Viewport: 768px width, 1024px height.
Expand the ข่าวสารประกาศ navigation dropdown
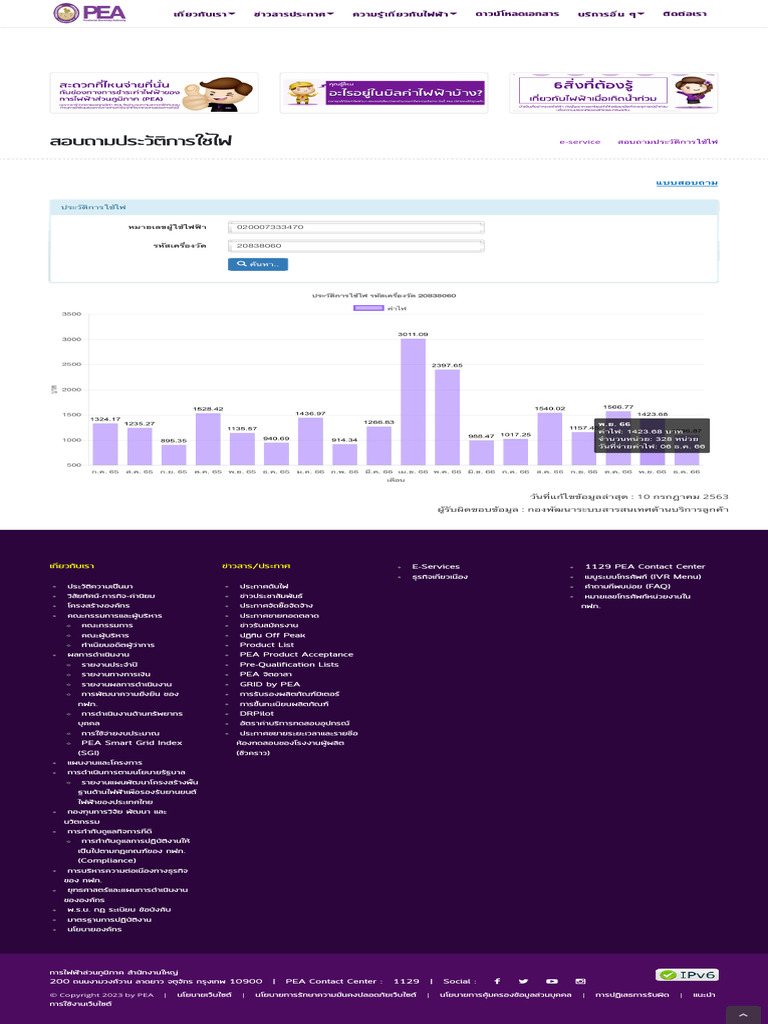point(294,14)
